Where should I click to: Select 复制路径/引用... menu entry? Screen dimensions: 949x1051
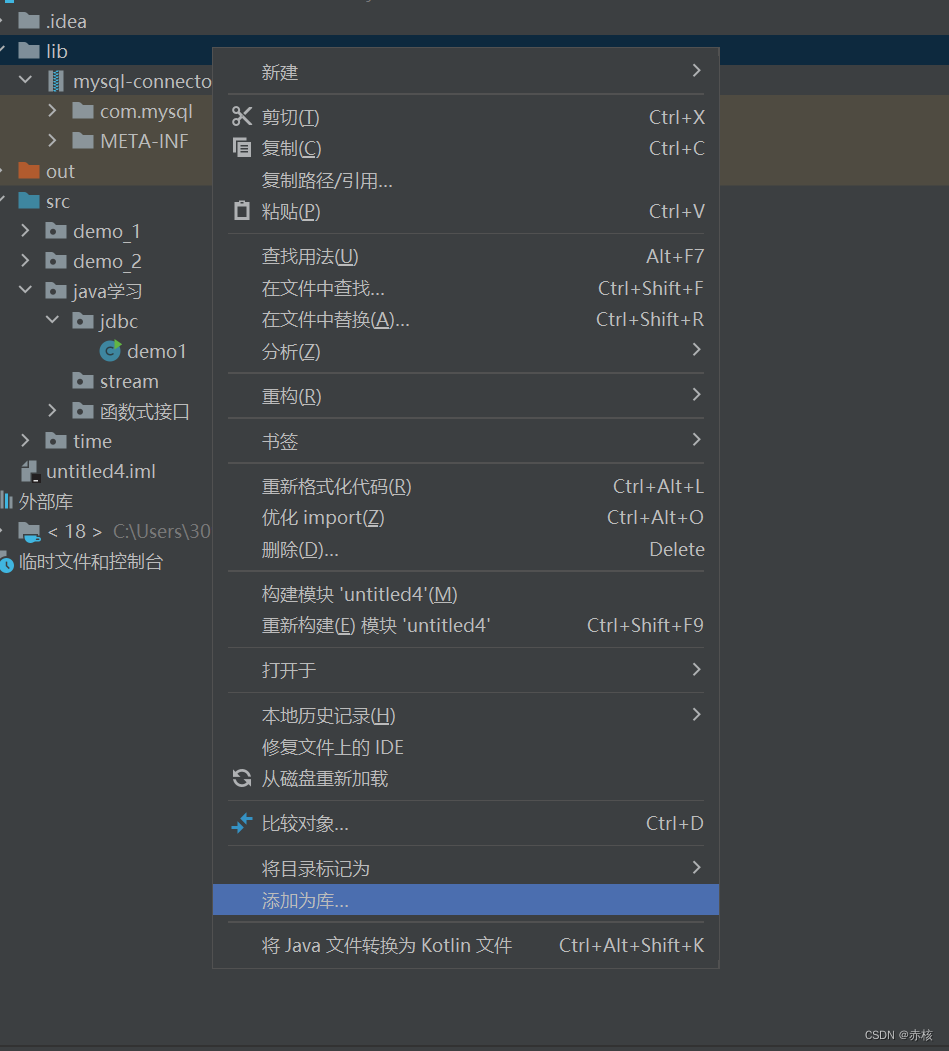tap(466, 180)
